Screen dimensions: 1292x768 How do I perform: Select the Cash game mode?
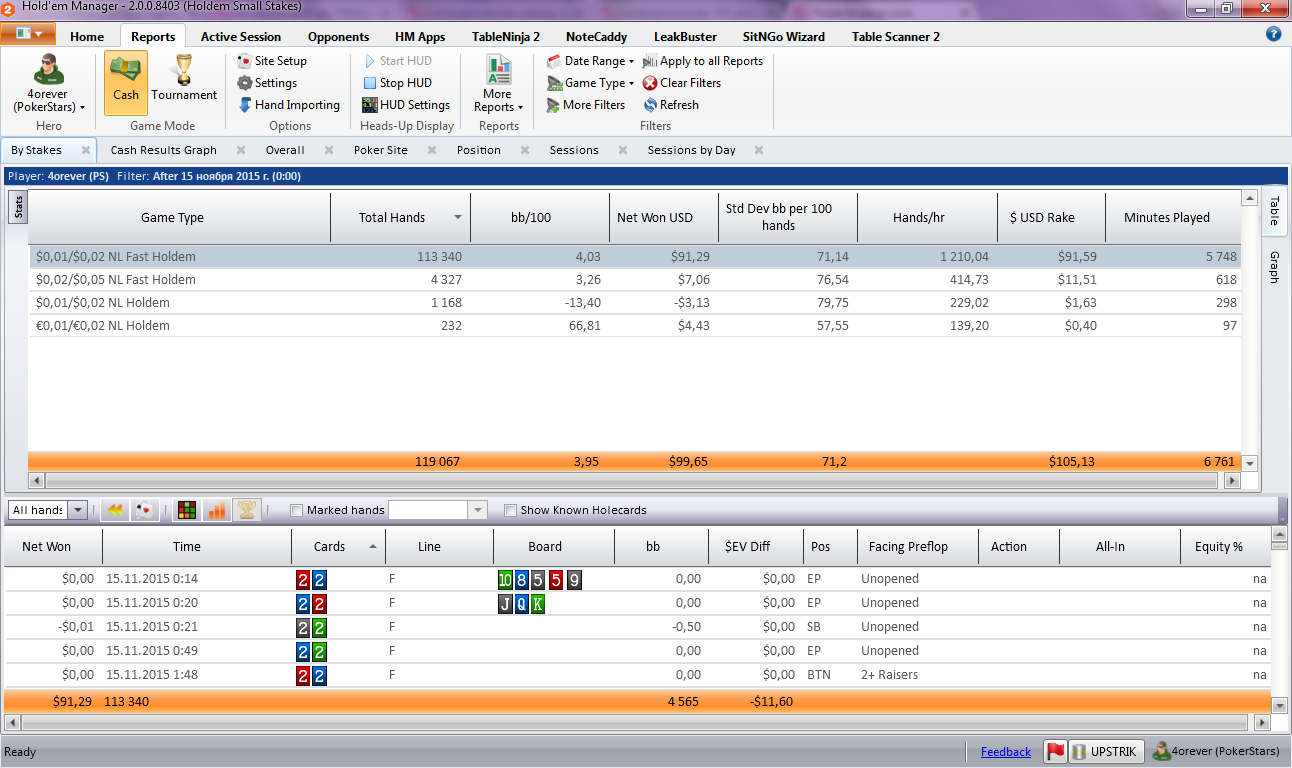point(126,82)
